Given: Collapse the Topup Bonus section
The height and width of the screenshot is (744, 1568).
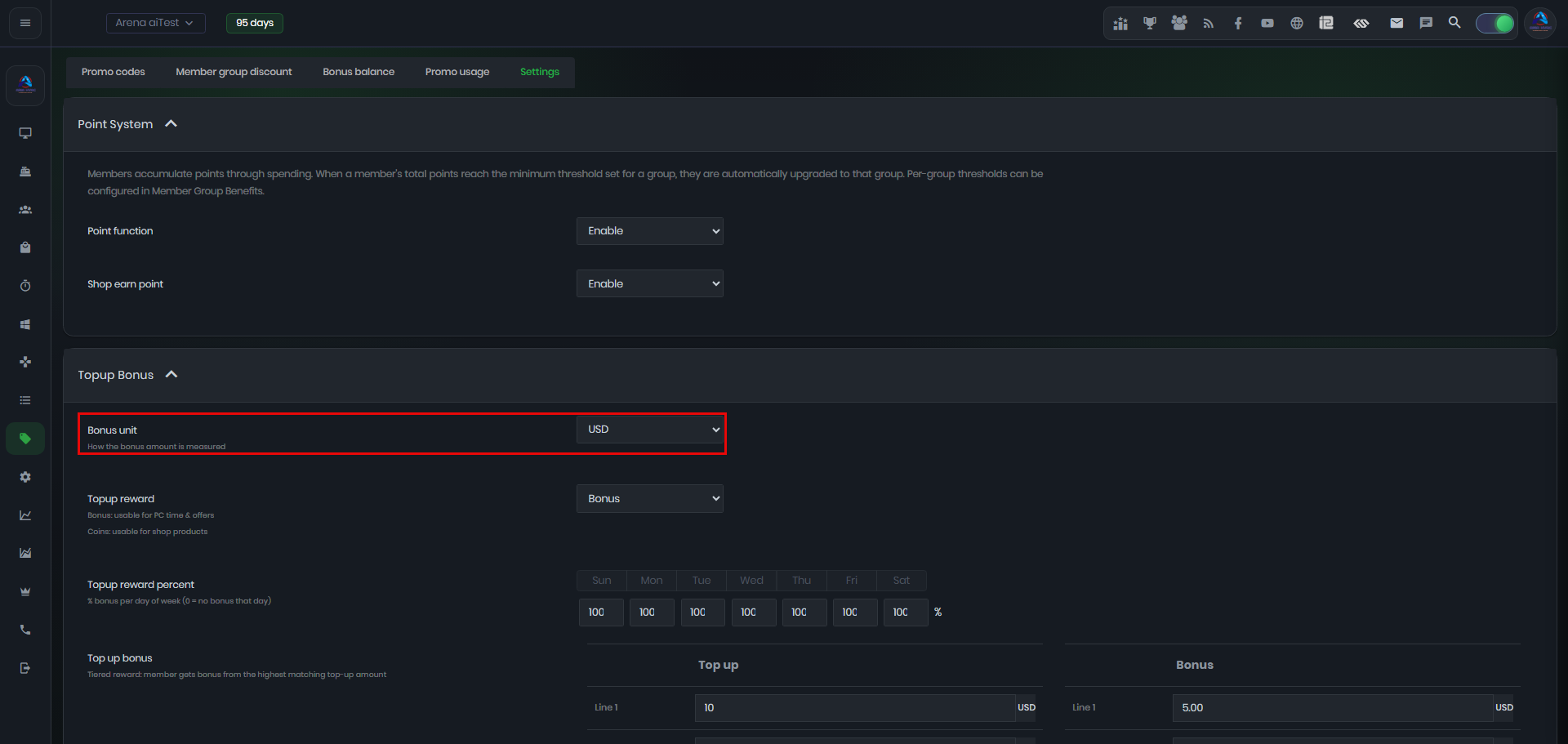Looking at the screenshot, I should click(x=171, y=375).
